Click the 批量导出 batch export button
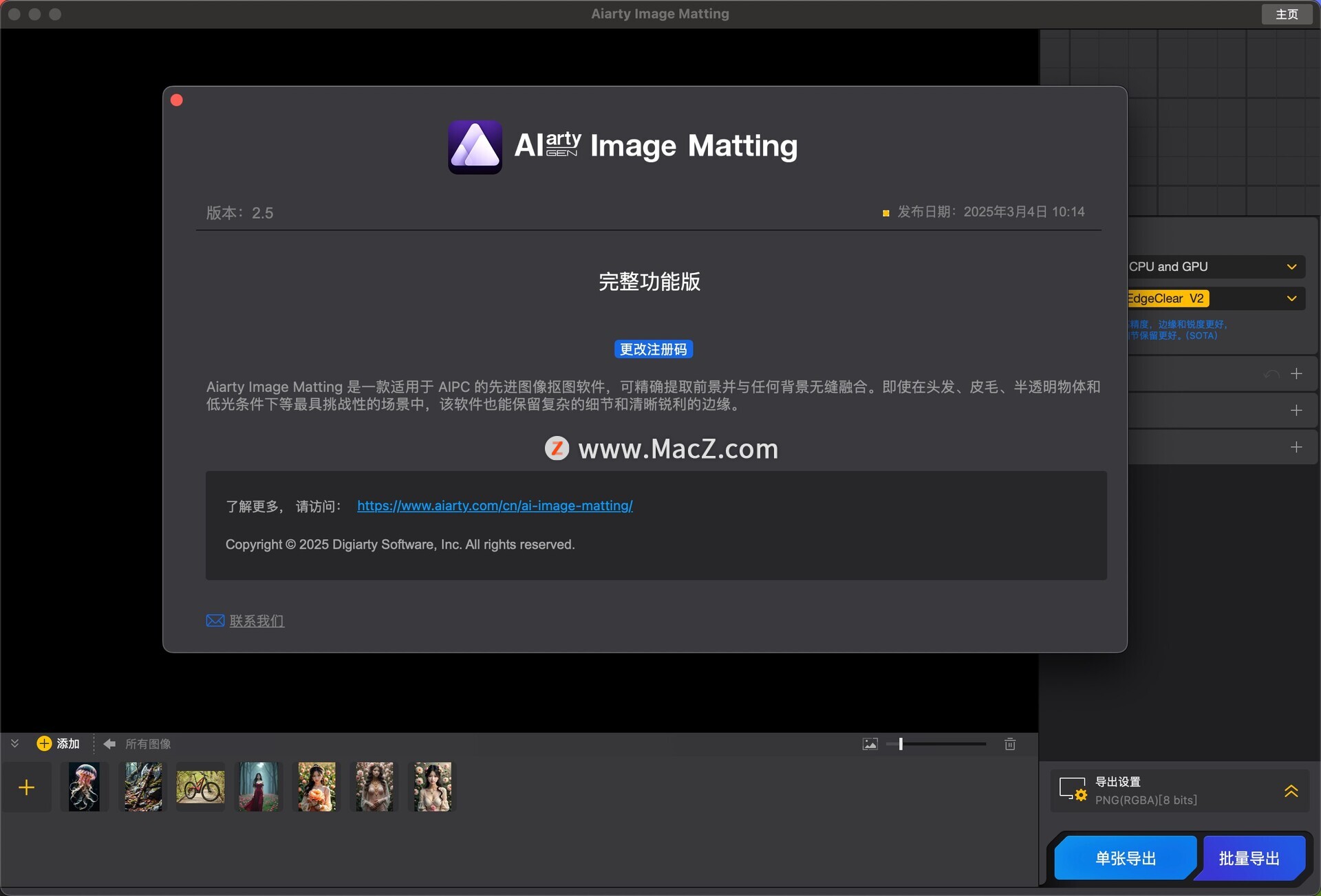 (1249, 858)
